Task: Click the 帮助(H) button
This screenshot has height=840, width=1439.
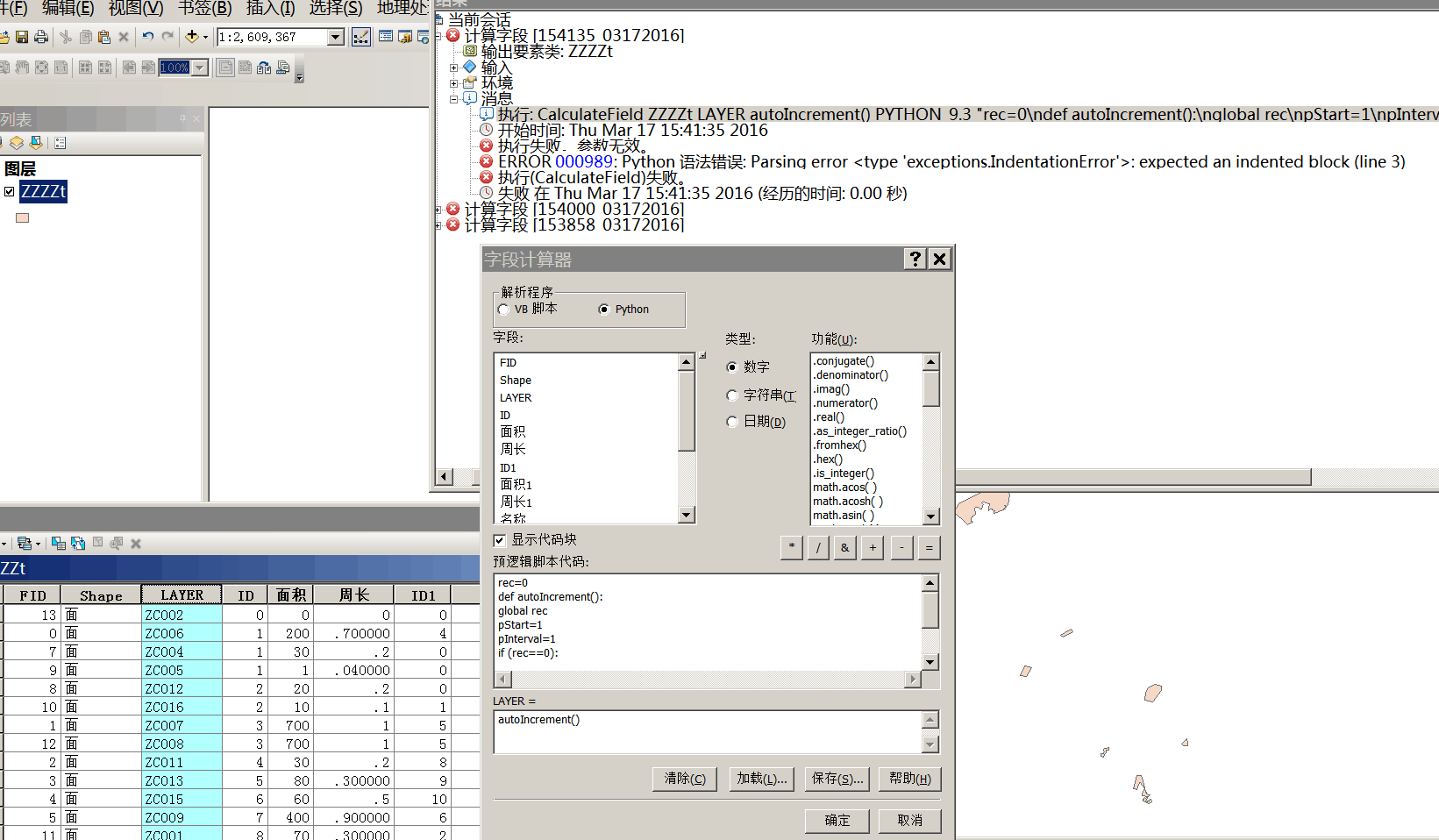Action: pyautogui.click(x=910, y=779)
